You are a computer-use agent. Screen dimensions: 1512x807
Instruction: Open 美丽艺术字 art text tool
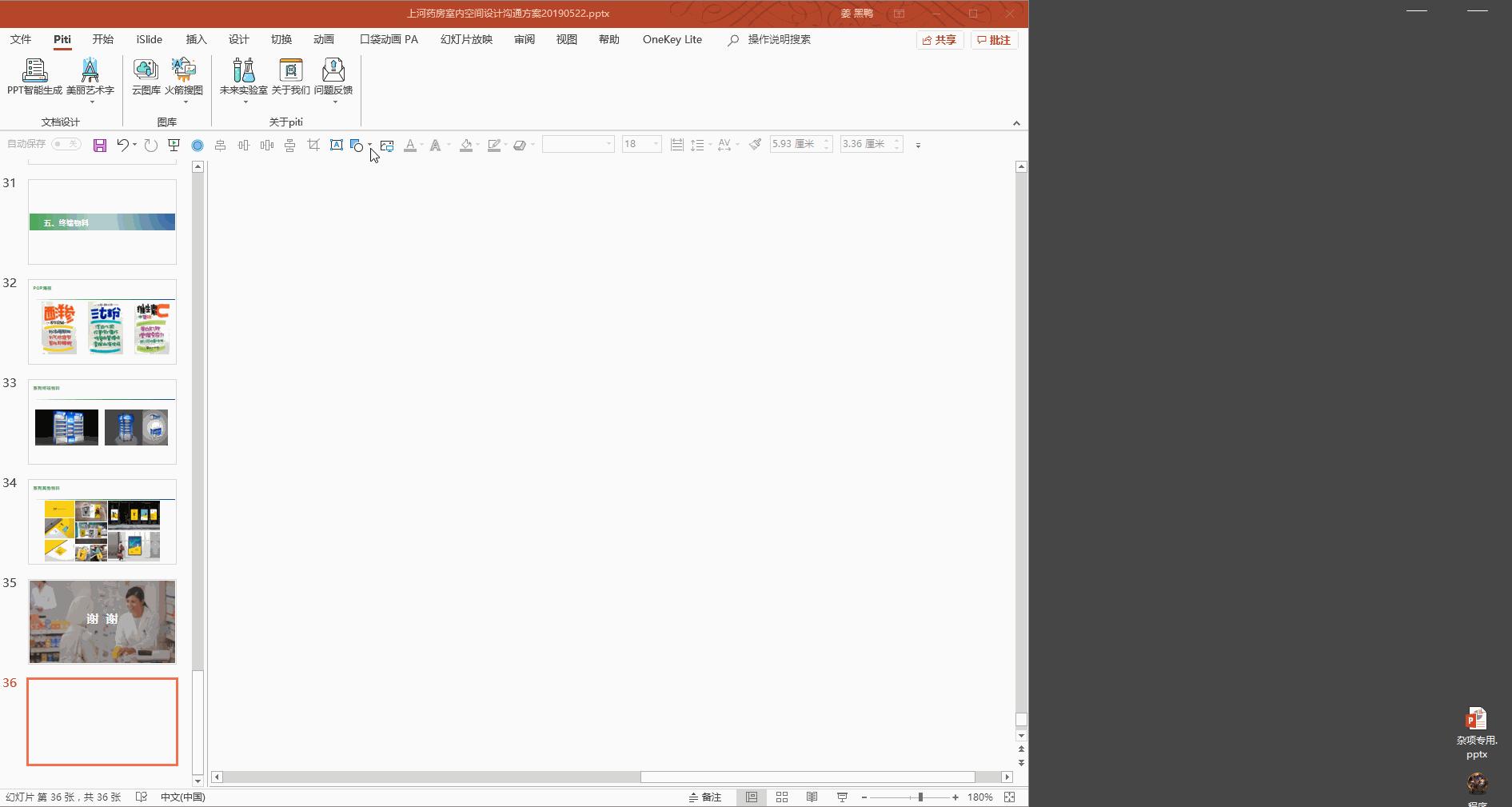tap(90, 78)
